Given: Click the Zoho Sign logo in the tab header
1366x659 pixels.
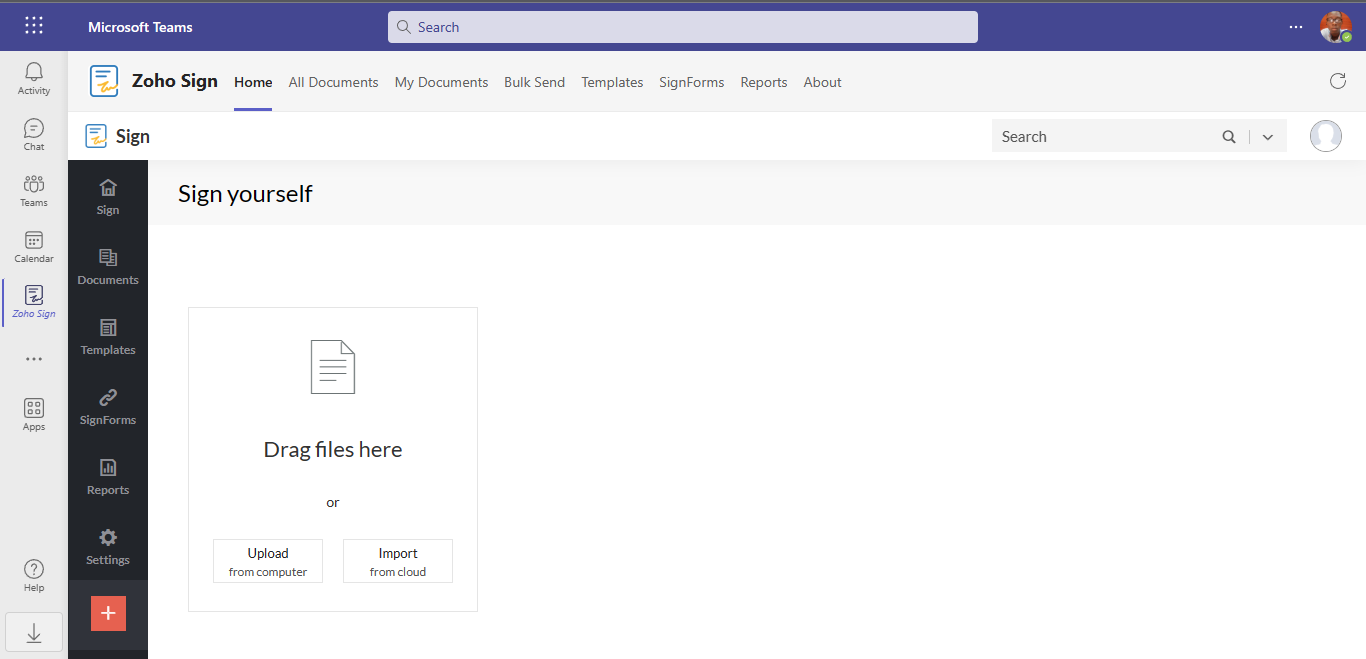Looking at the screenshot, I should (x=104, y=81).
